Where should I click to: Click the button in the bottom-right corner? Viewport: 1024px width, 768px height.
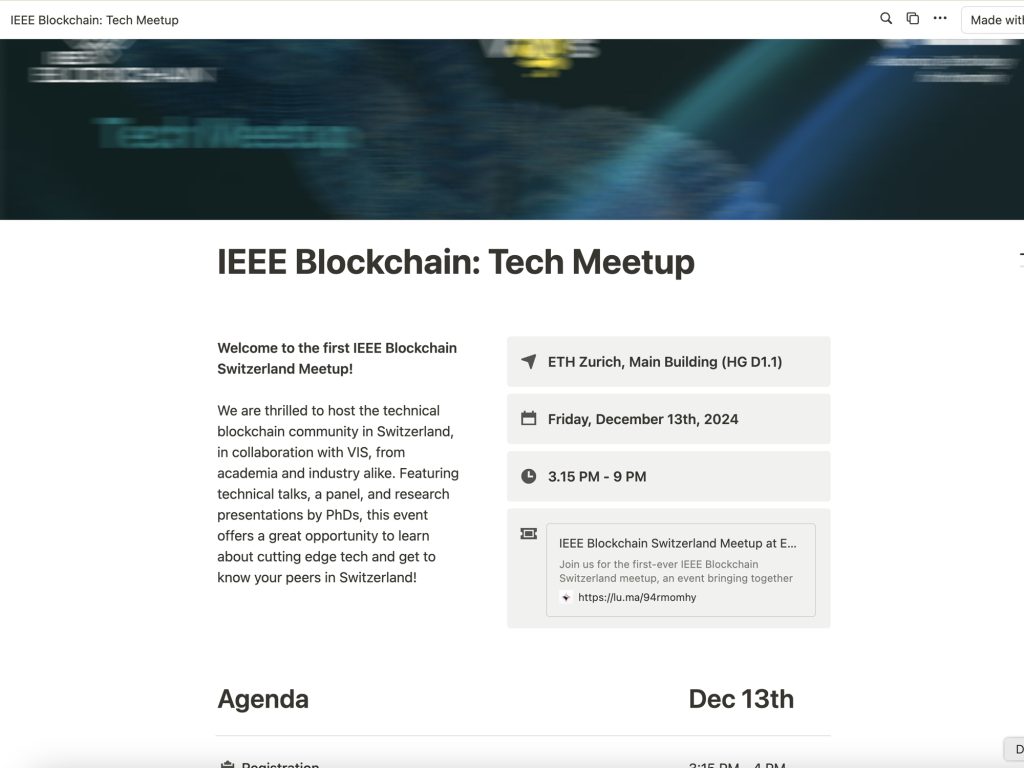point(1012,748)
